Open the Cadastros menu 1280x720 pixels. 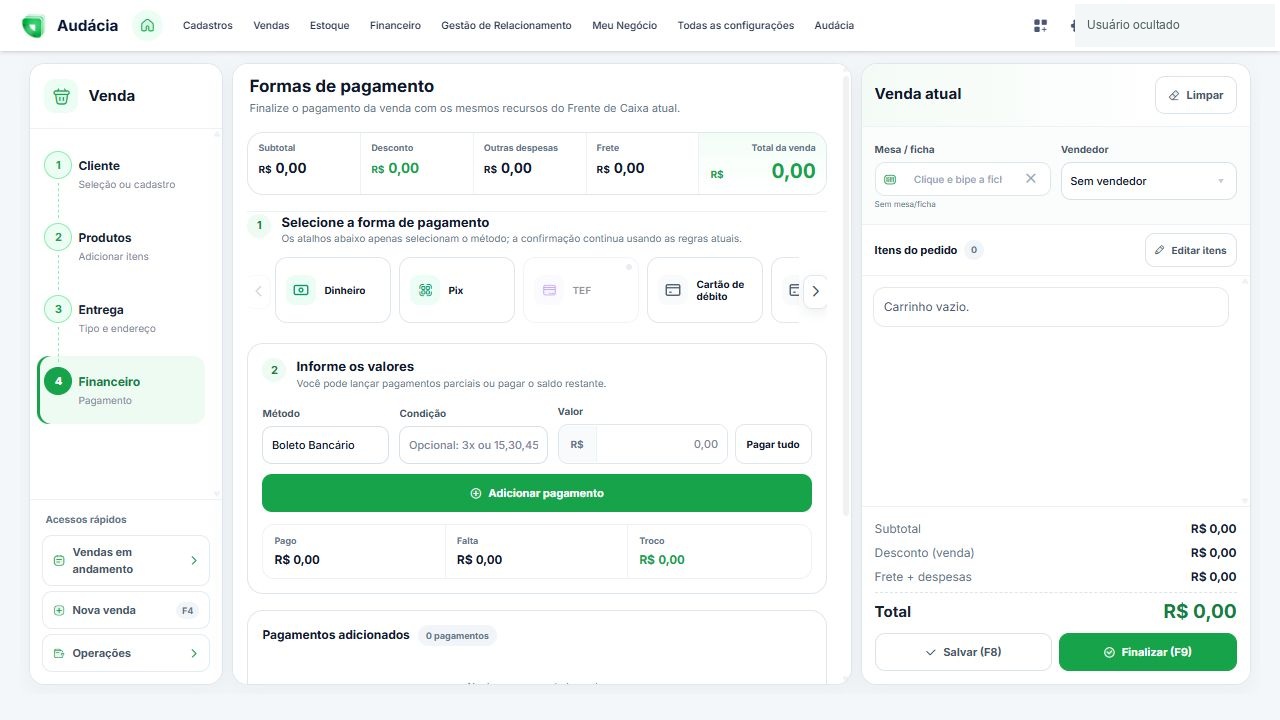point(207,26)
